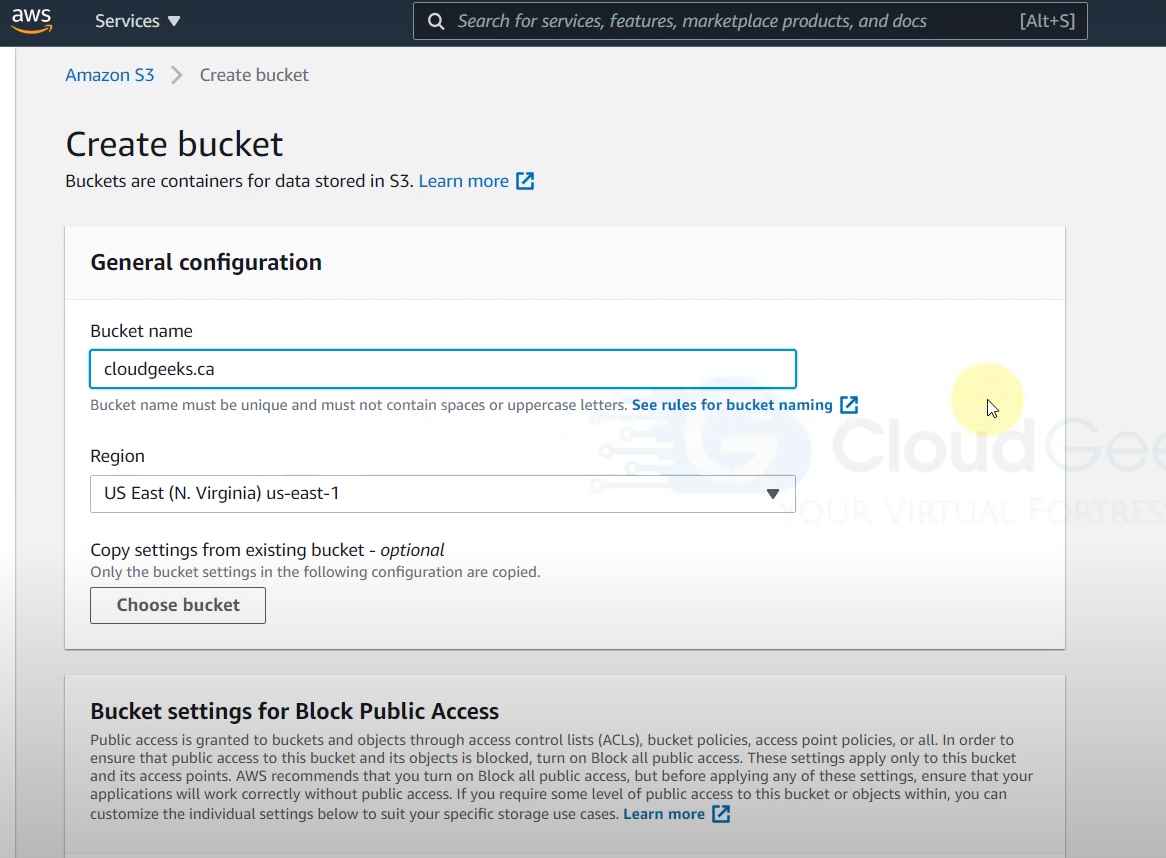
Task: Click the Copy settings from existing bucket label
Action: coord(267,550)
